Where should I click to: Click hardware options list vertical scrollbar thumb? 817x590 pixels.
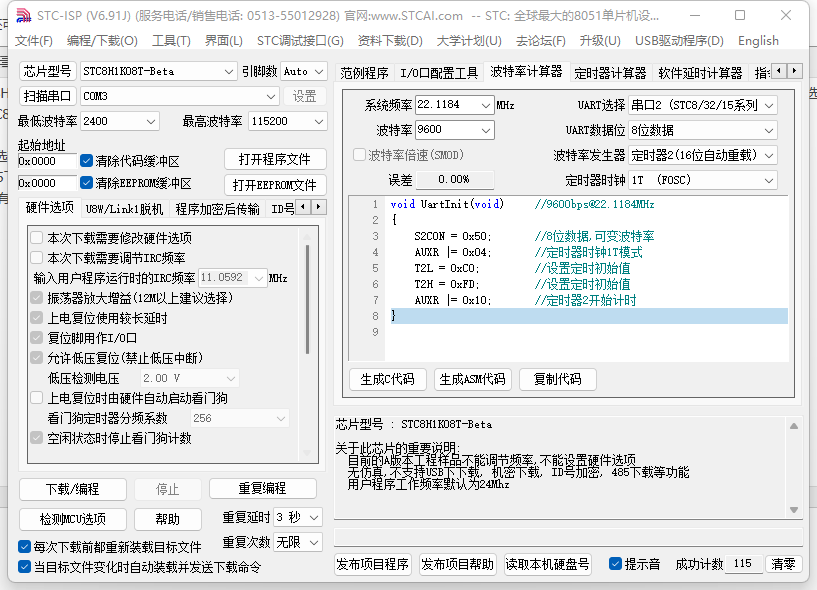[x=307, y=299]
